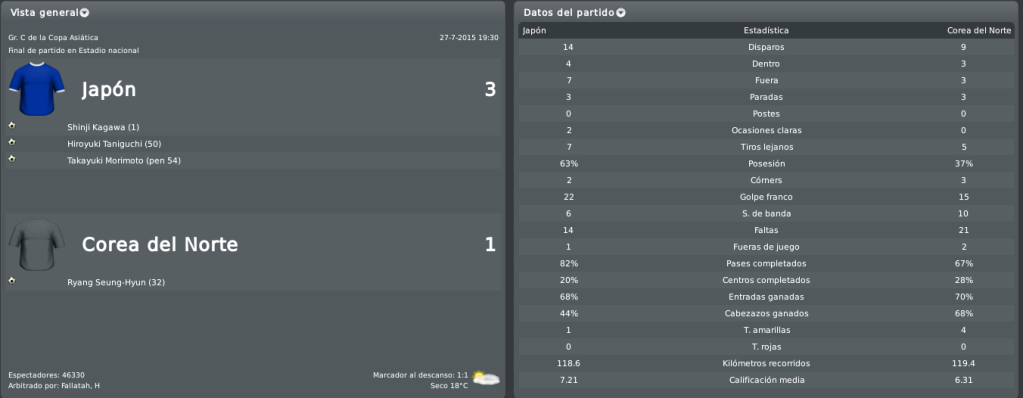Select the Posesión statistics row
Image resolution: width=1023 pixels, height=398 pixels.
[765, 164]
